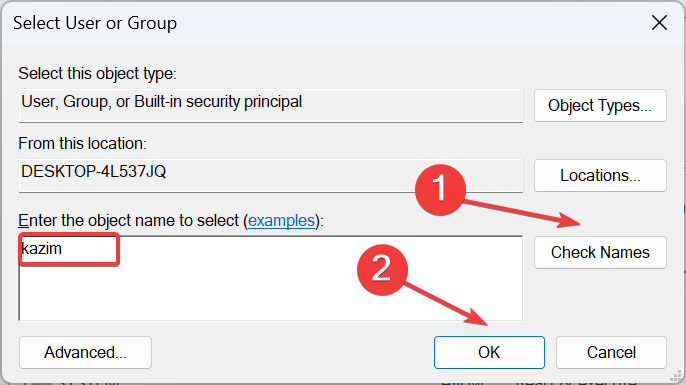
Task: Place cursor on the kazim text entry
Action: pyautogui.click(x=42, y=248)
